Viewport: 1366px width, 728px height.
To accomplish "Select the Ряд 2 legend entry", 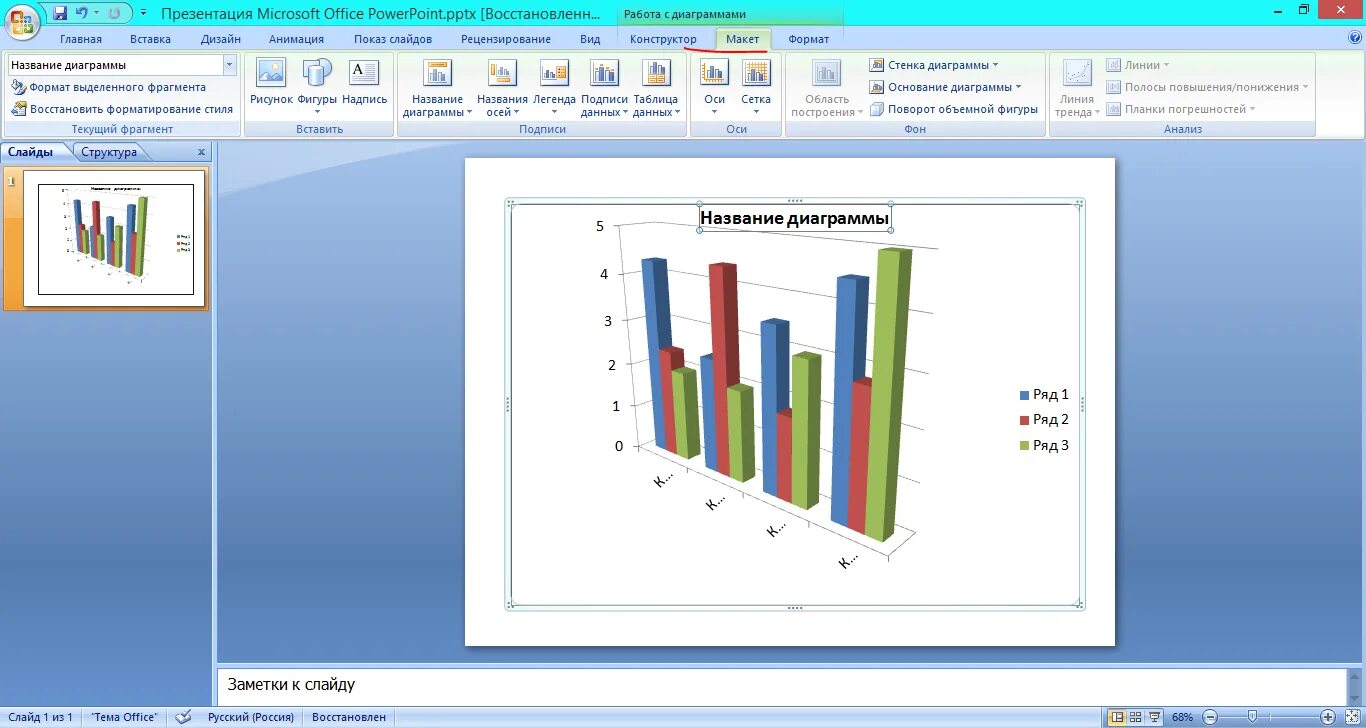I will (1044, 420).
